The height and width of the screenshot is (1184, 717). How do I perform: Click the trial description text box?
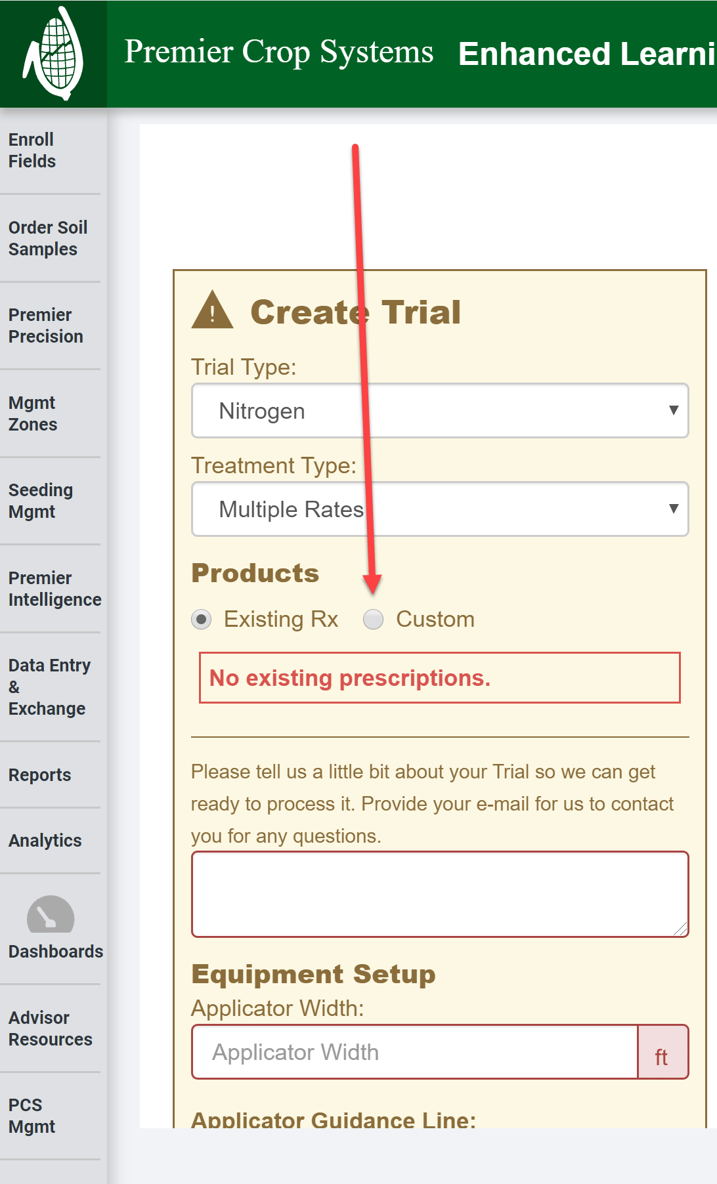(x=440, y=893)
